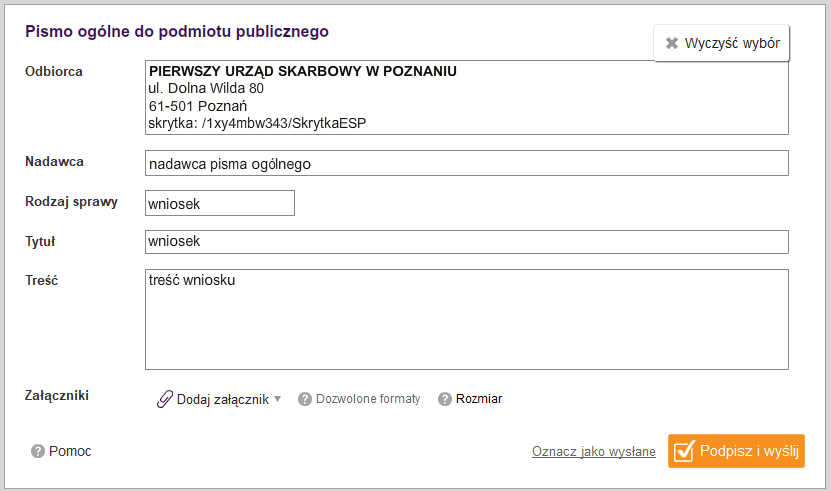Click the Wyczyść wybór button
Image resolution: width=831 pixels, height=491 pixels.
click(722, 43)
